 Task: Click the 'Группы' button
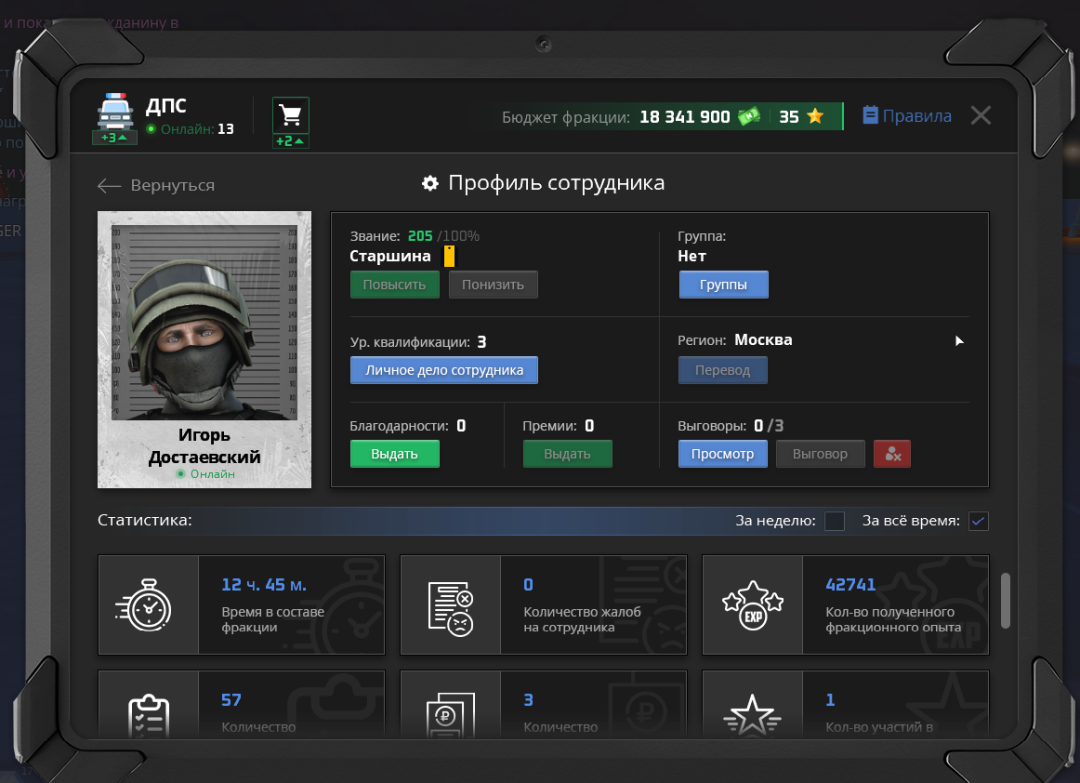pyautogui.click(x=723, y=285)
